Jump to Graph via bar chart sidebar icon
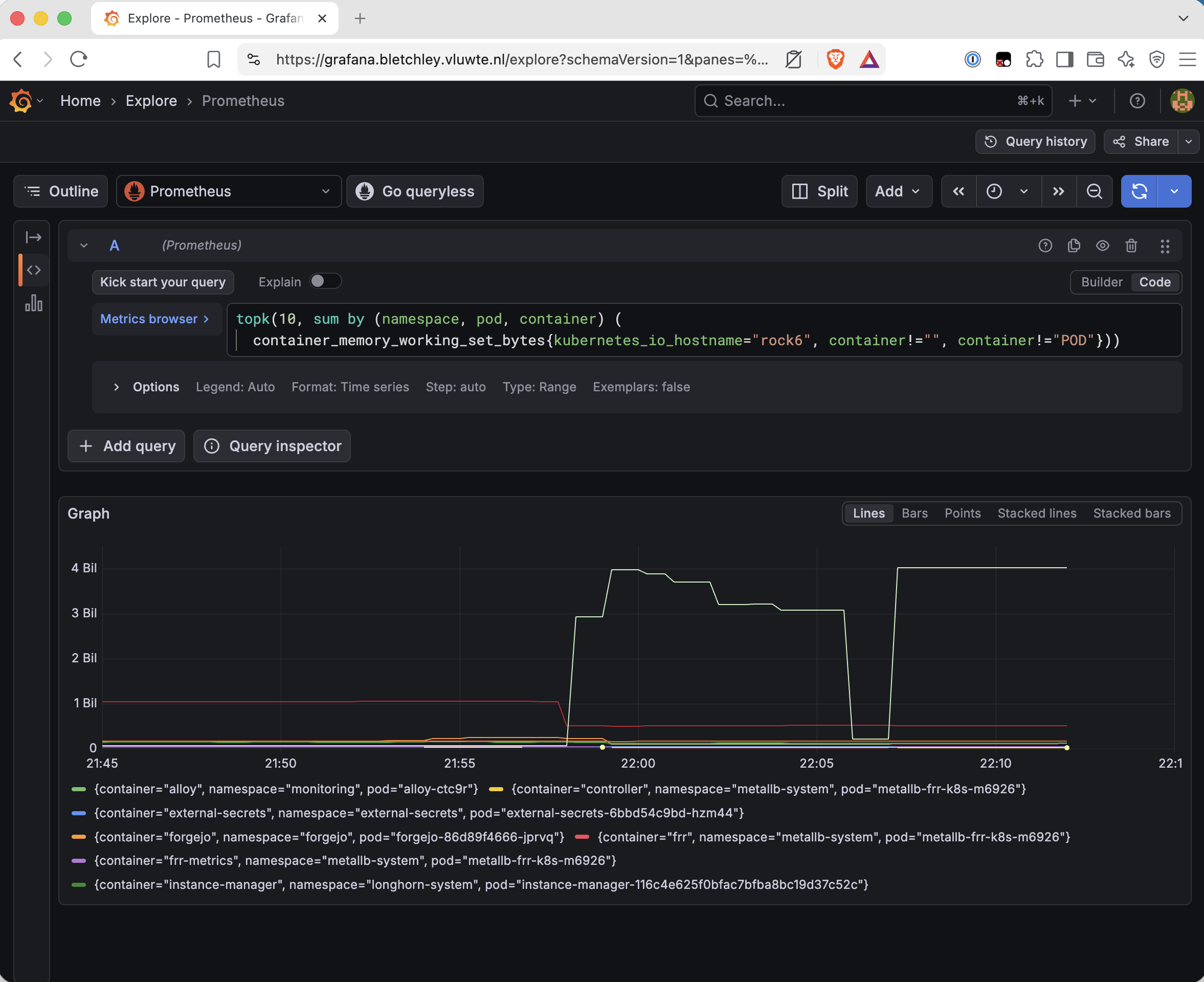Screen dimensions: 1204x982 click(x=34, y=303)
